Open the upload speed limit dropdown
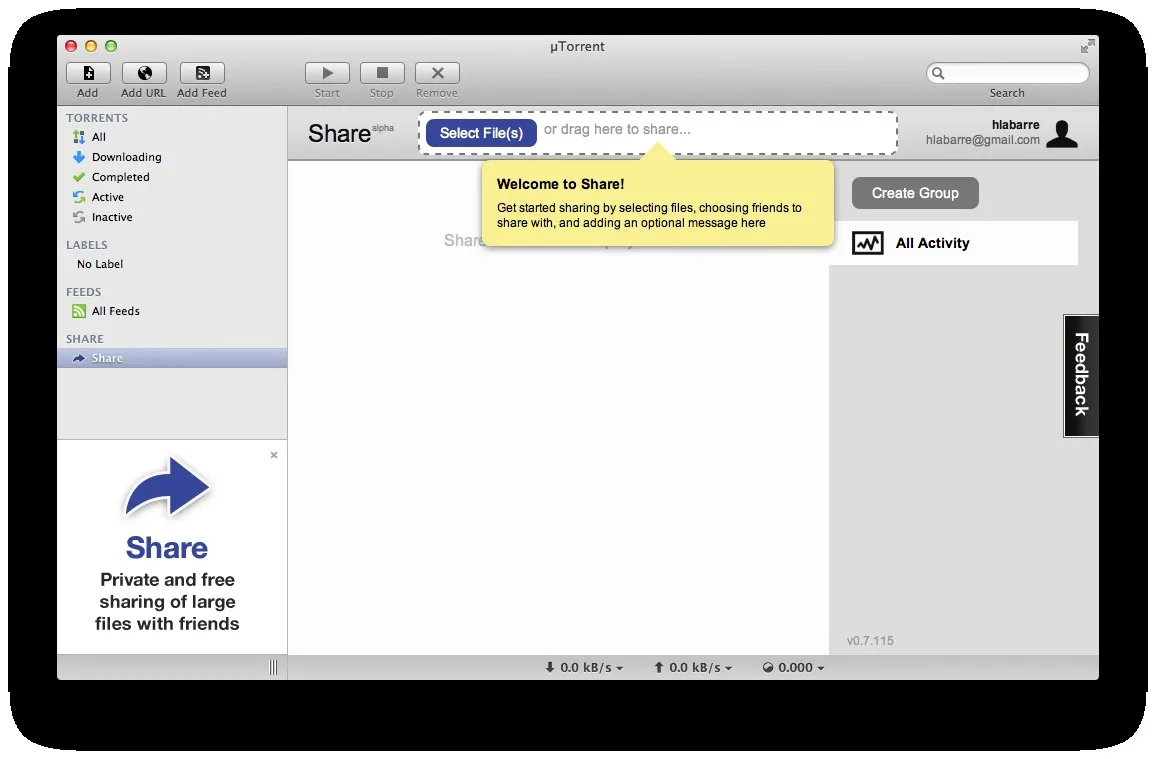This screenshot has width=1156, height=759. coord(693,668)
